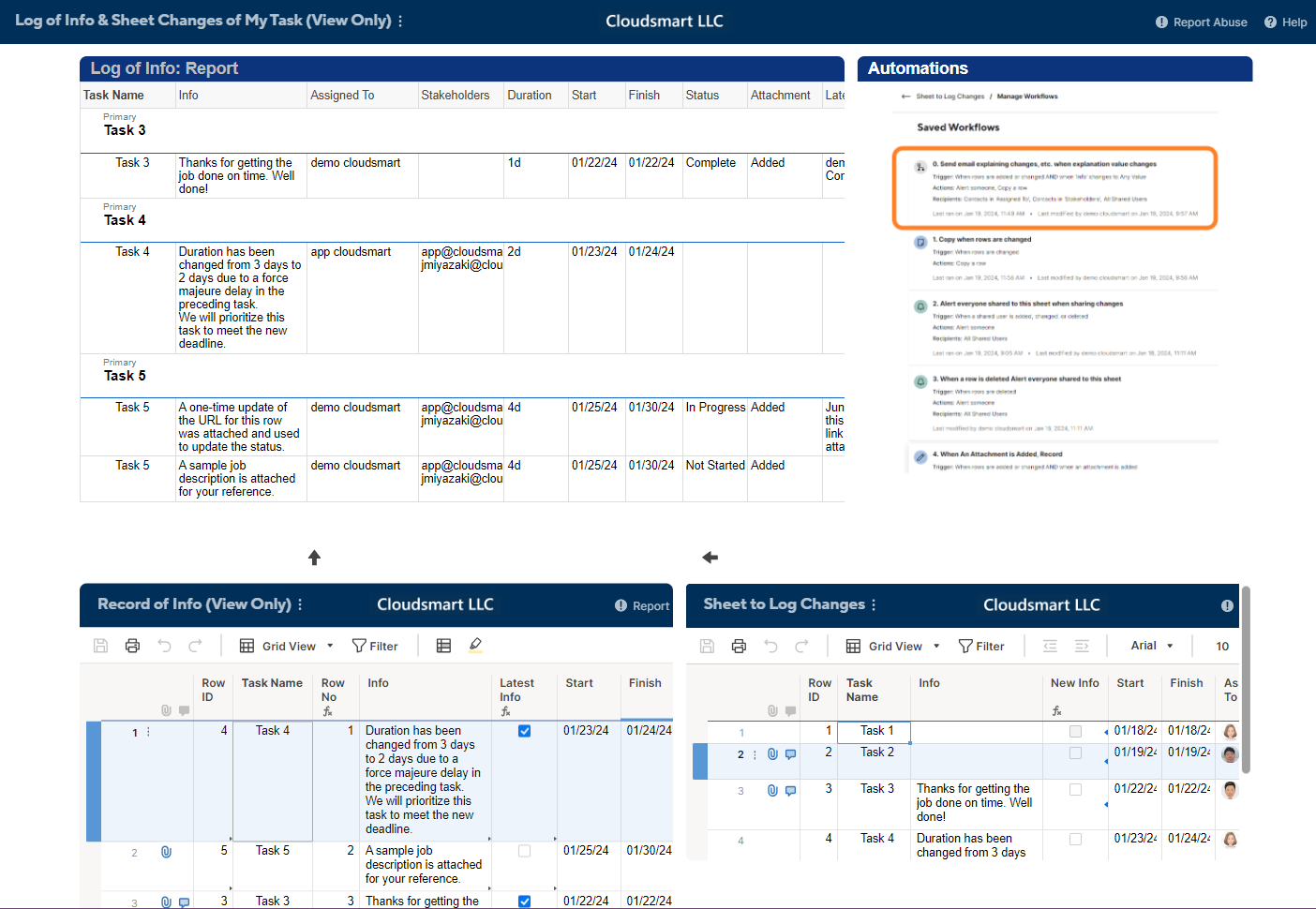Click Print icon in Record of Info toolbar

coord(132,646)
